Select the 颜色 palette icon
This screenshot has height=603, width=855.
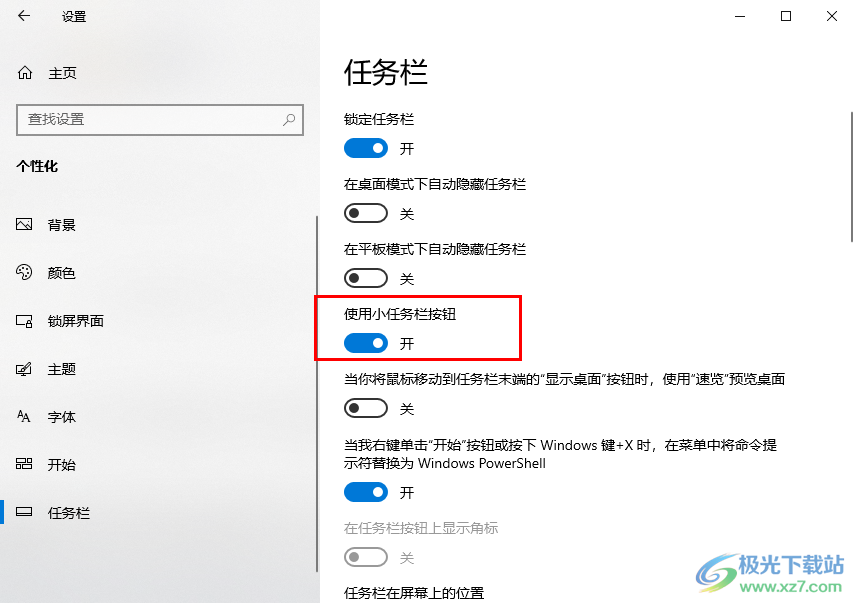click(x=24, y=272)
